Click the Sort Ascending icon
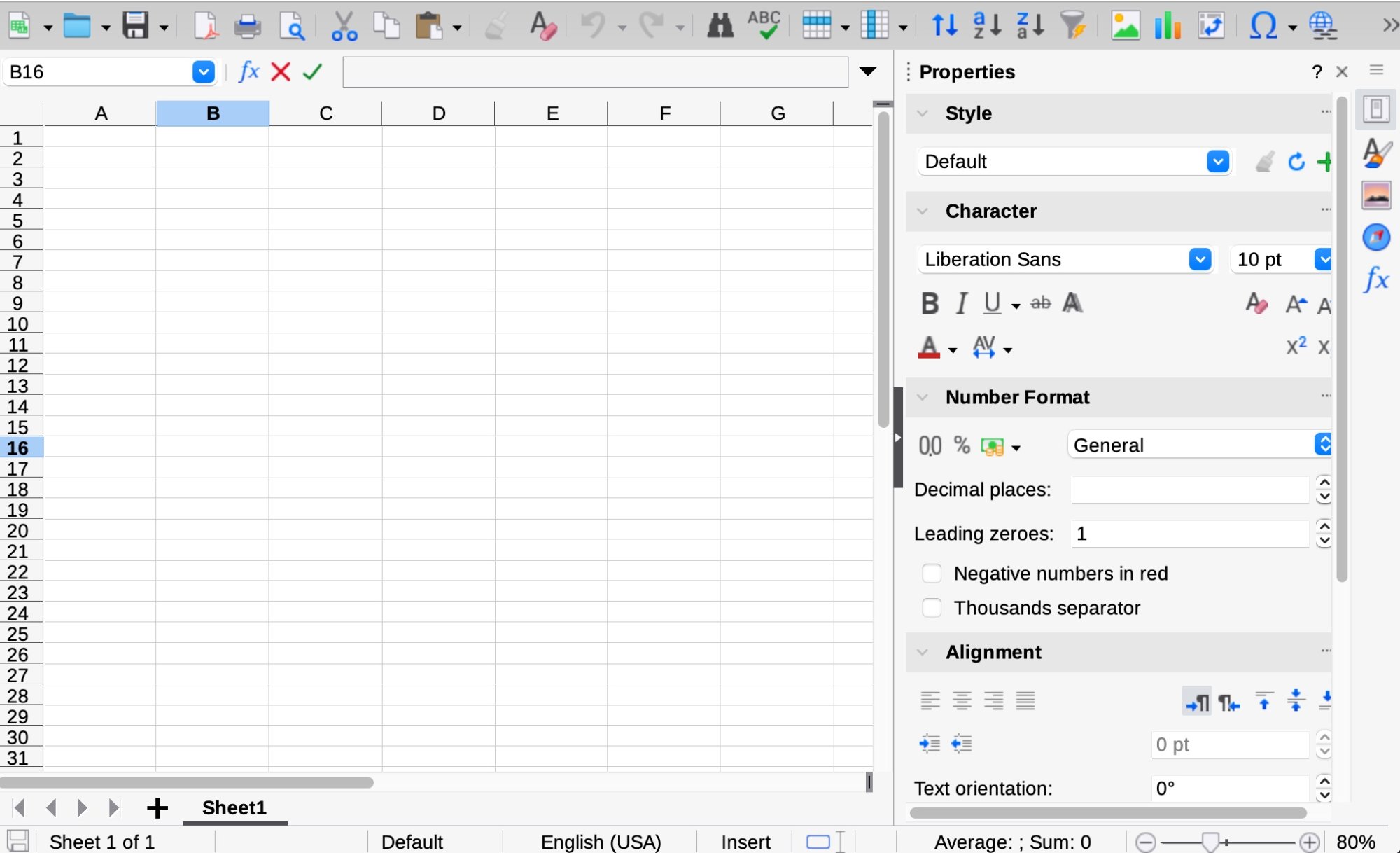This screenshot has width=1400, height=853. click(x=988, y=26)
